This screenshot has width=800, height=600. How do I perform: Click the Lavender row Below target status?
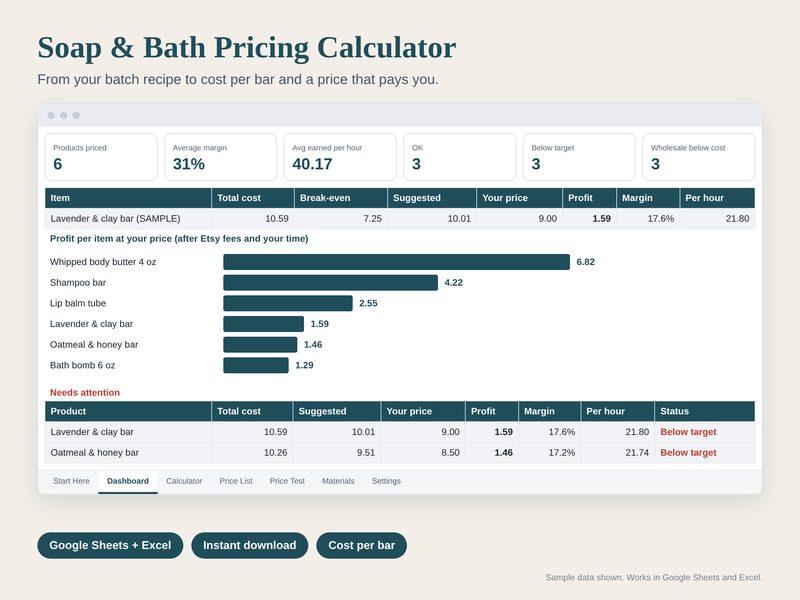(688, 432)
